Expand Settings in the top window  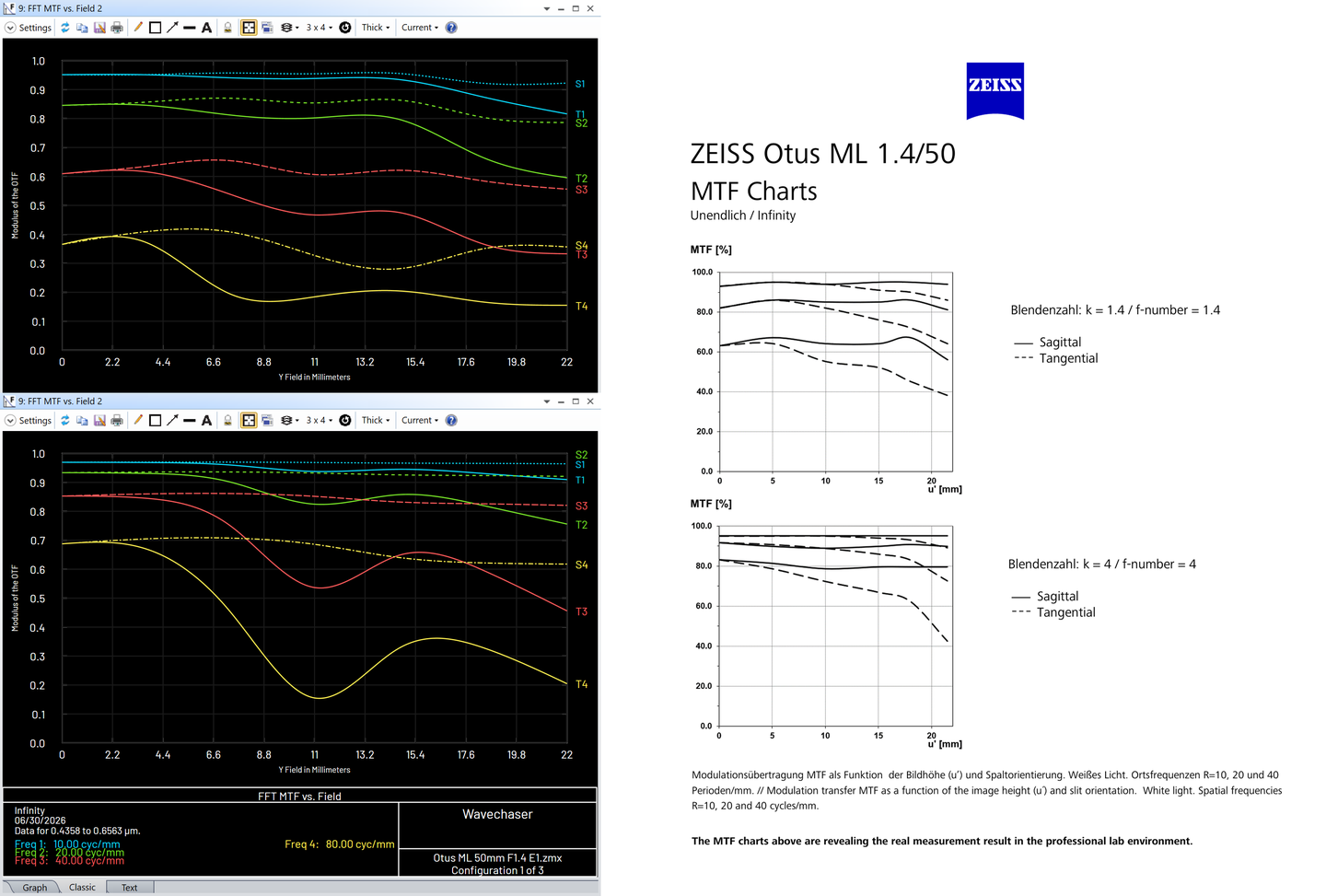point(29,28)
